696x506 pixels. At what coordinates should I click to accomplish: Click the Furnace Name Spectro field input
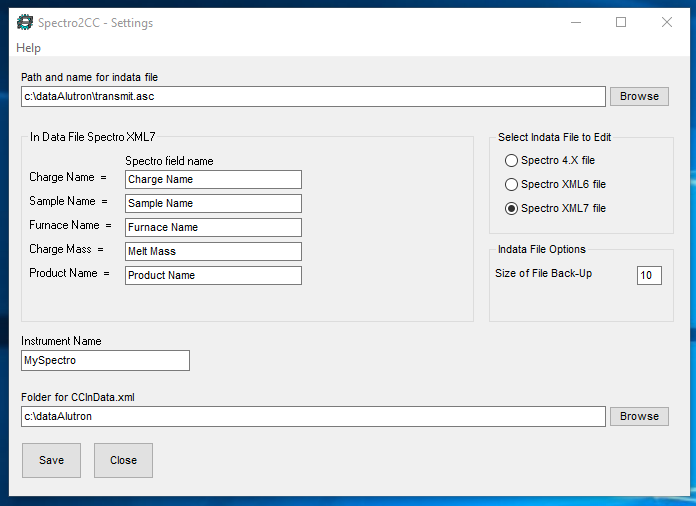[213, 227]
